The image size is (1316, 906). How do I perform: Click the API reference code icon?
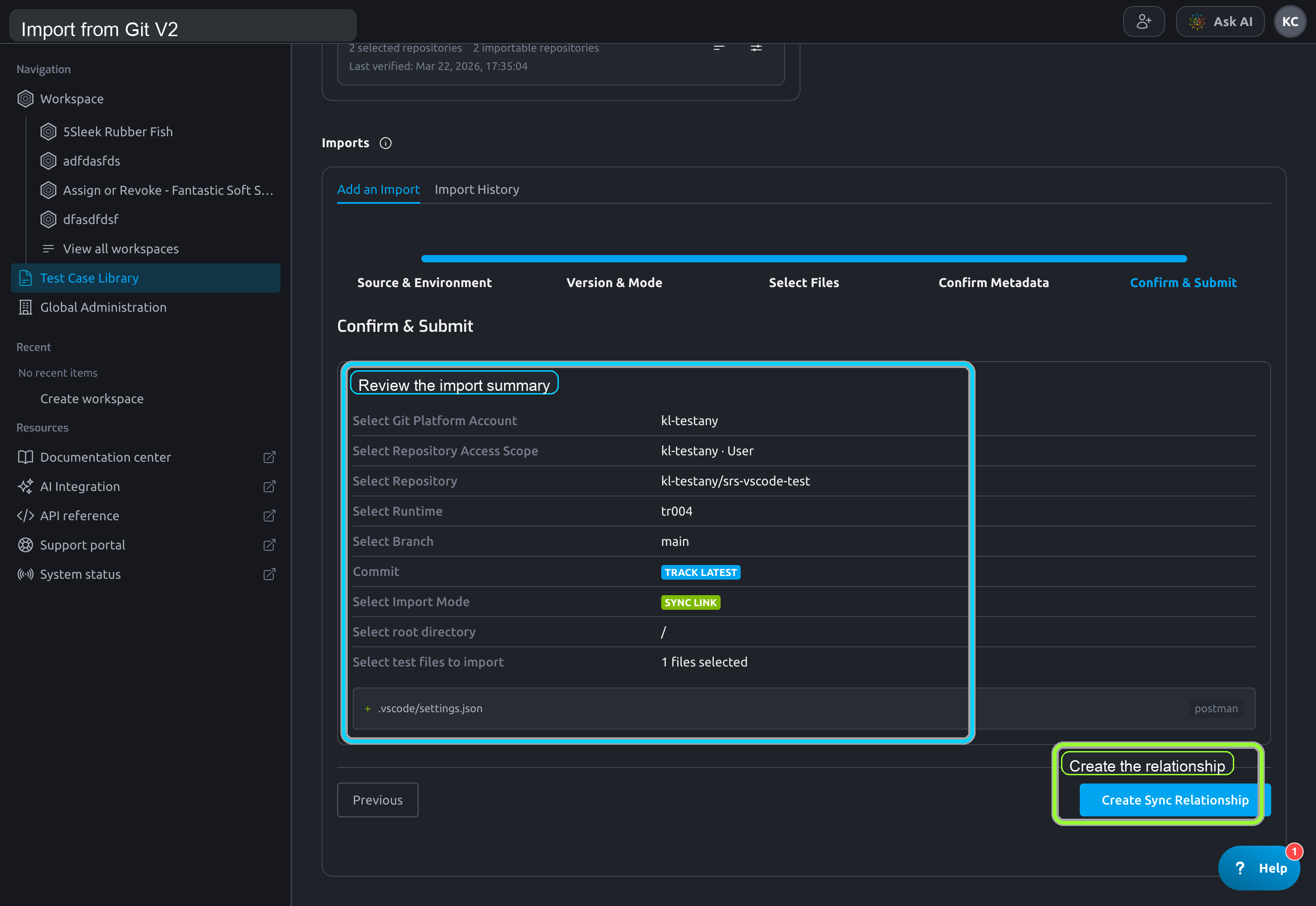pyautogui.click(x=26, y=516)
